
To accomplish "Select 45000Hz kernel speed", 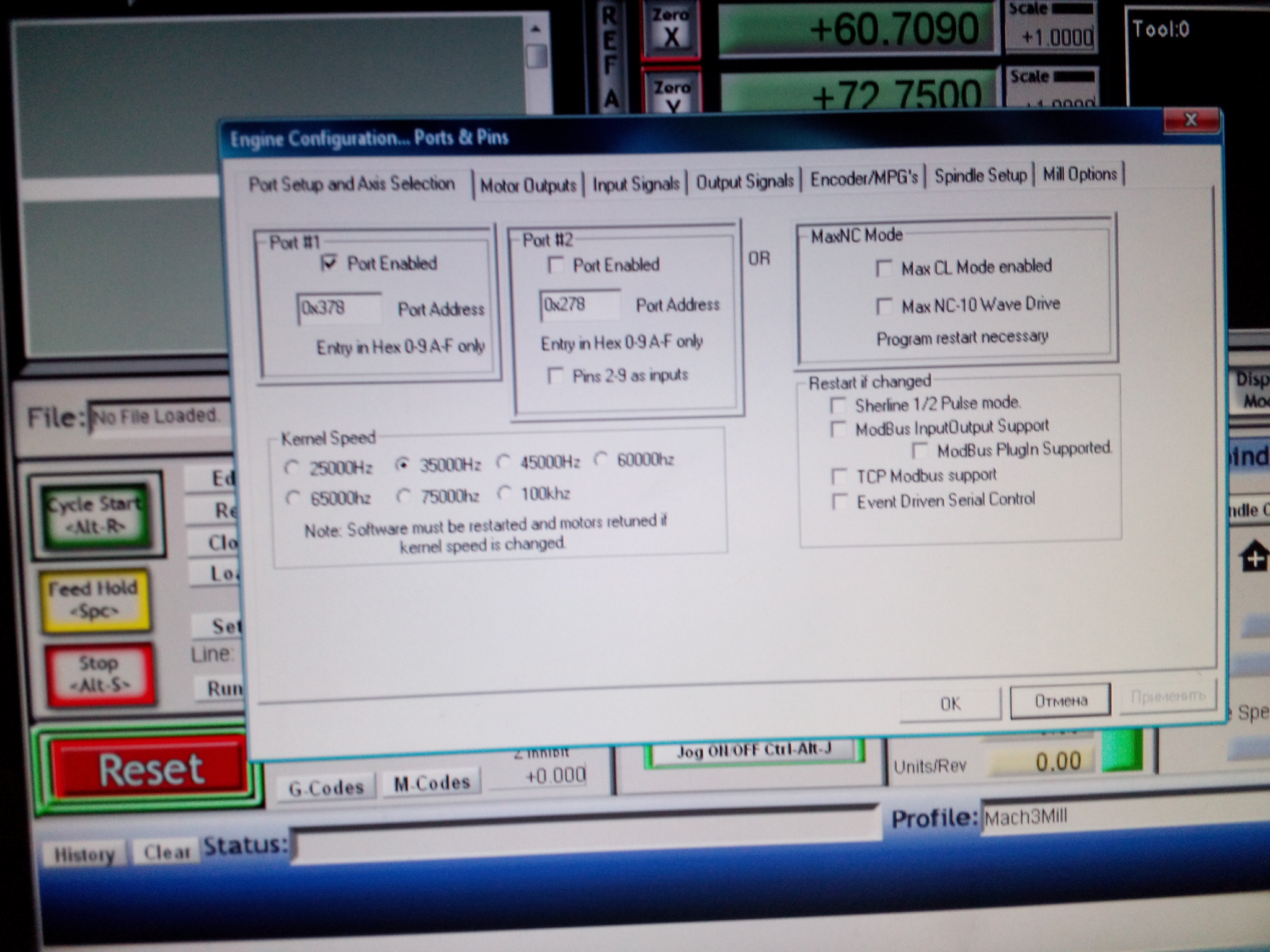I will click(x=503, y=462).
